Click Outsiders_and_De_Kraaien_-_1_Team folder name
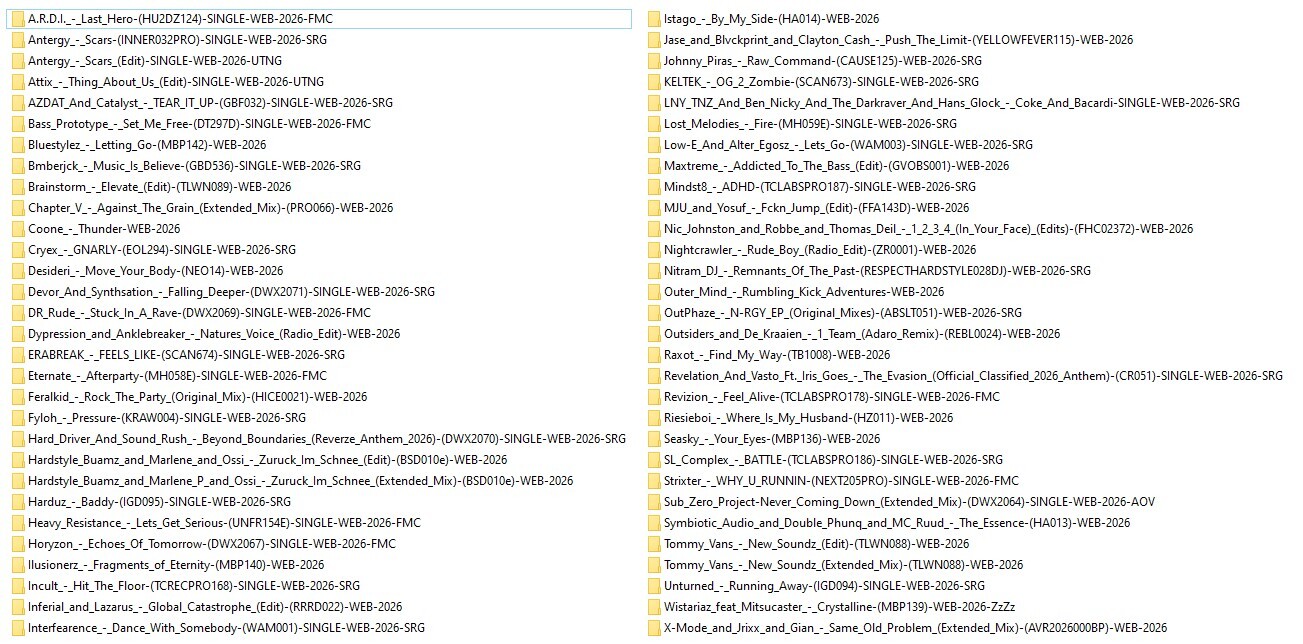Viewport: 1303px width, 644px height. [x=862, y=334]
